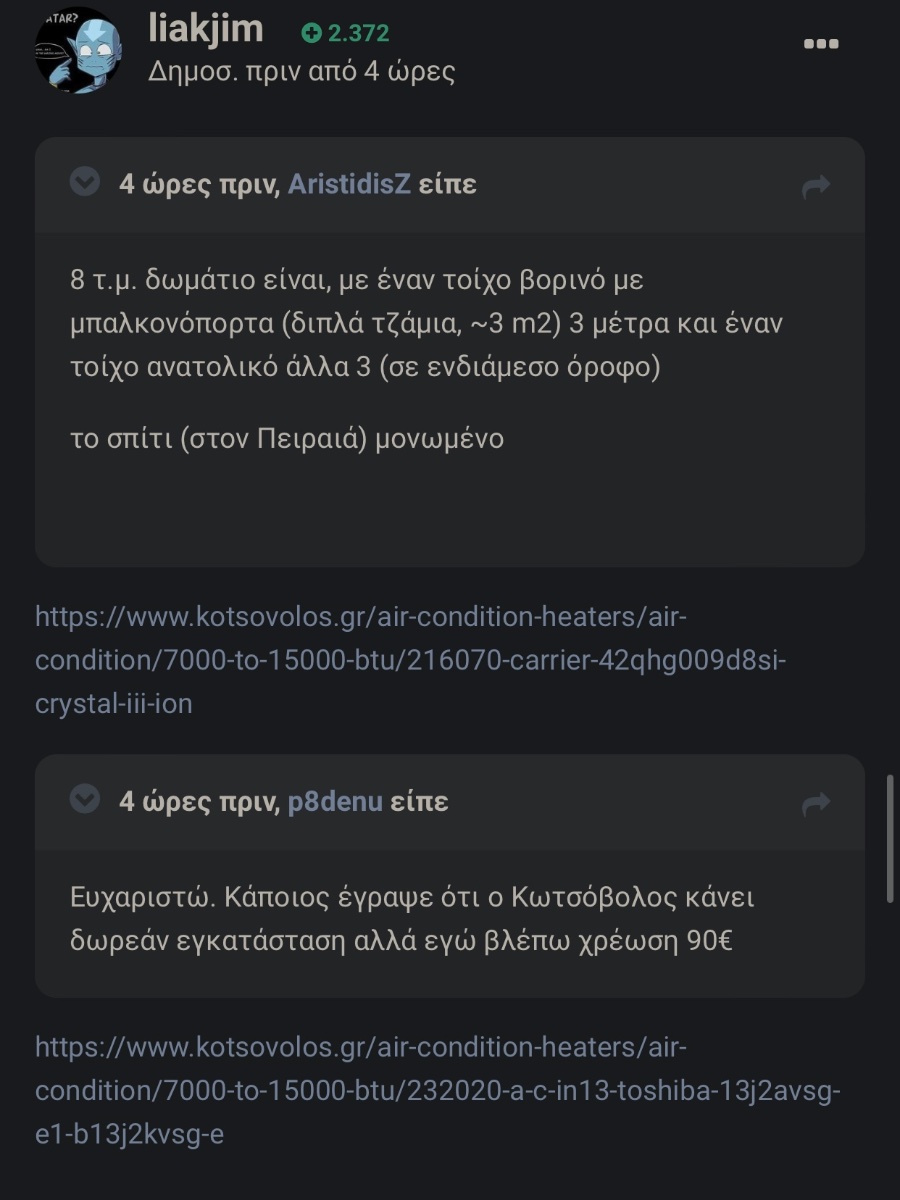The image size is (900, 1200).
Task: Click 'το σπίτι (στον Πειραιά) μονωμένο' line
Action: (287, 440)
